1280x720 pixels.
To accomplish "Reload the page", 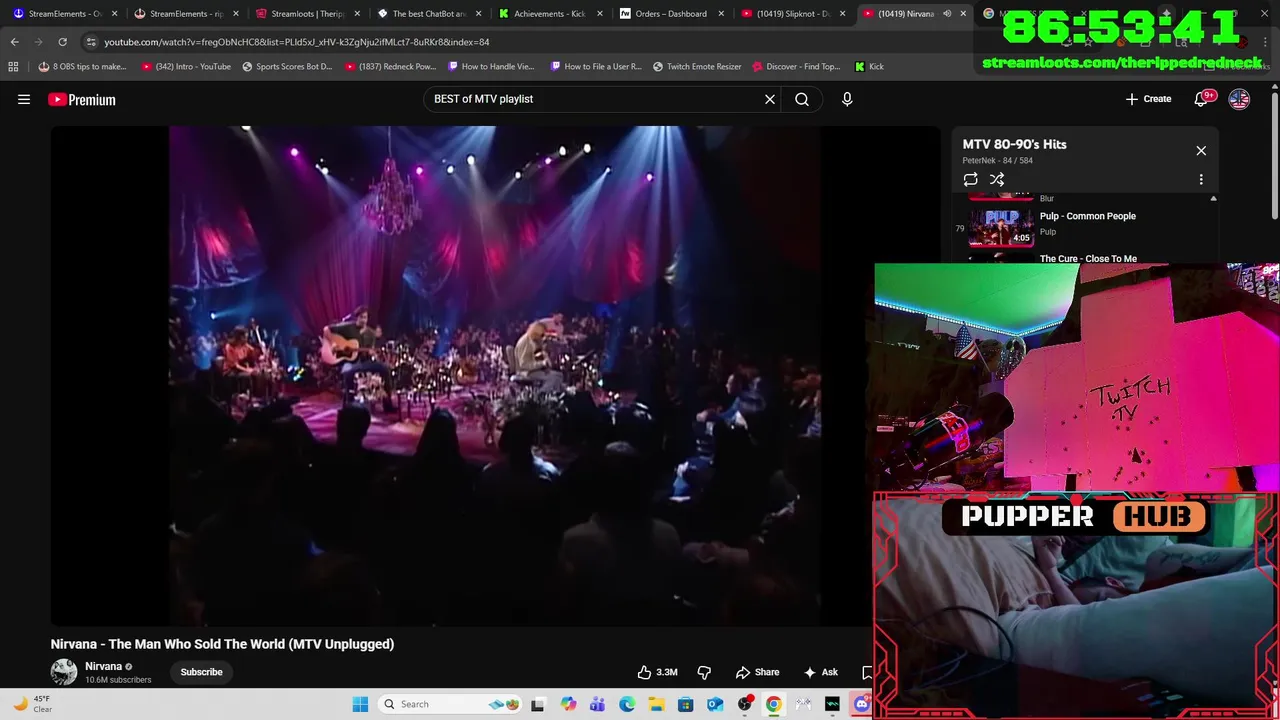I will coord(62,42).
